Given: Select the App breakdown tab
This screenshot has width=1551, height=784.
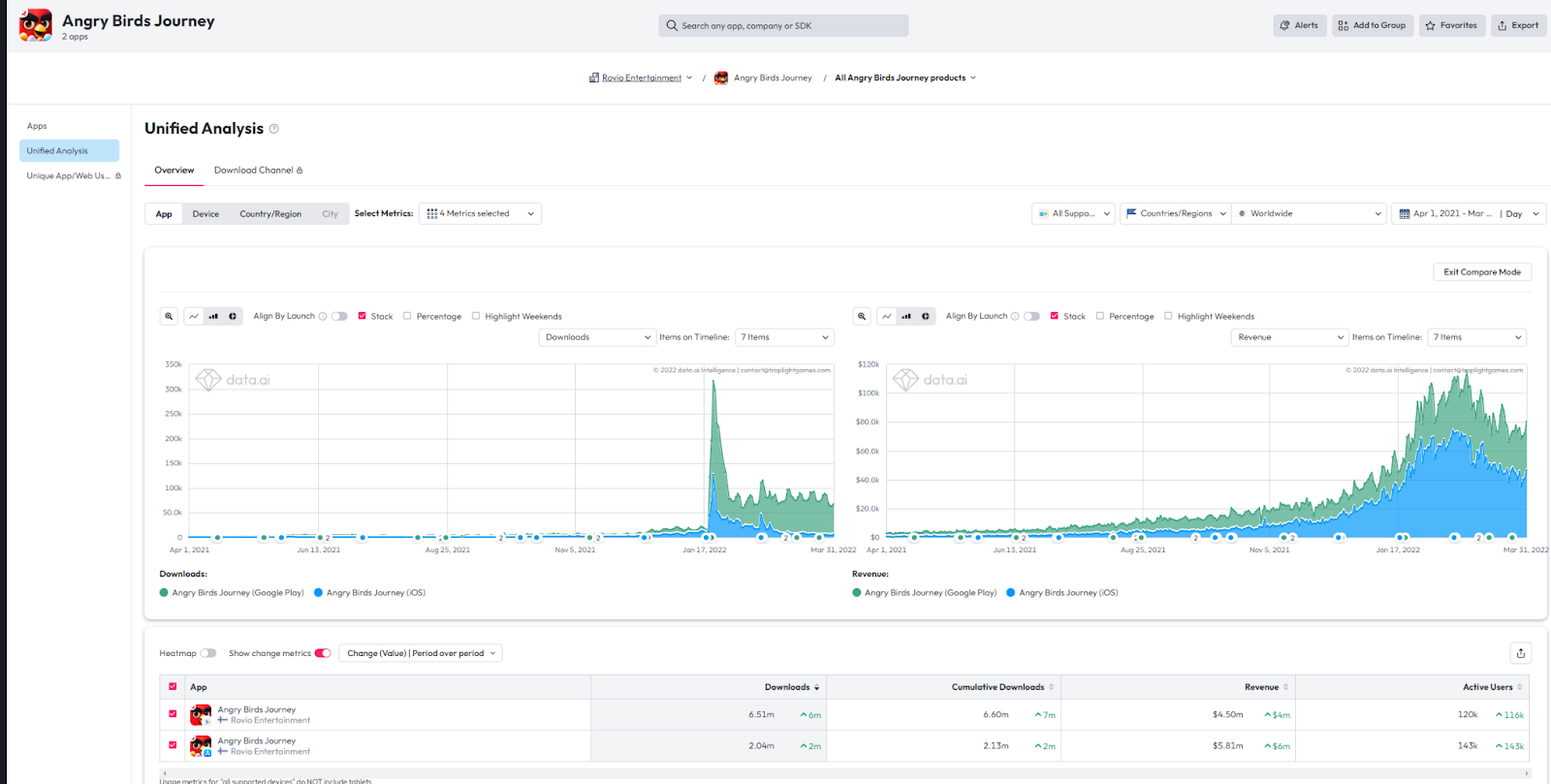Looking at the screenshot, I should point(164,213).
